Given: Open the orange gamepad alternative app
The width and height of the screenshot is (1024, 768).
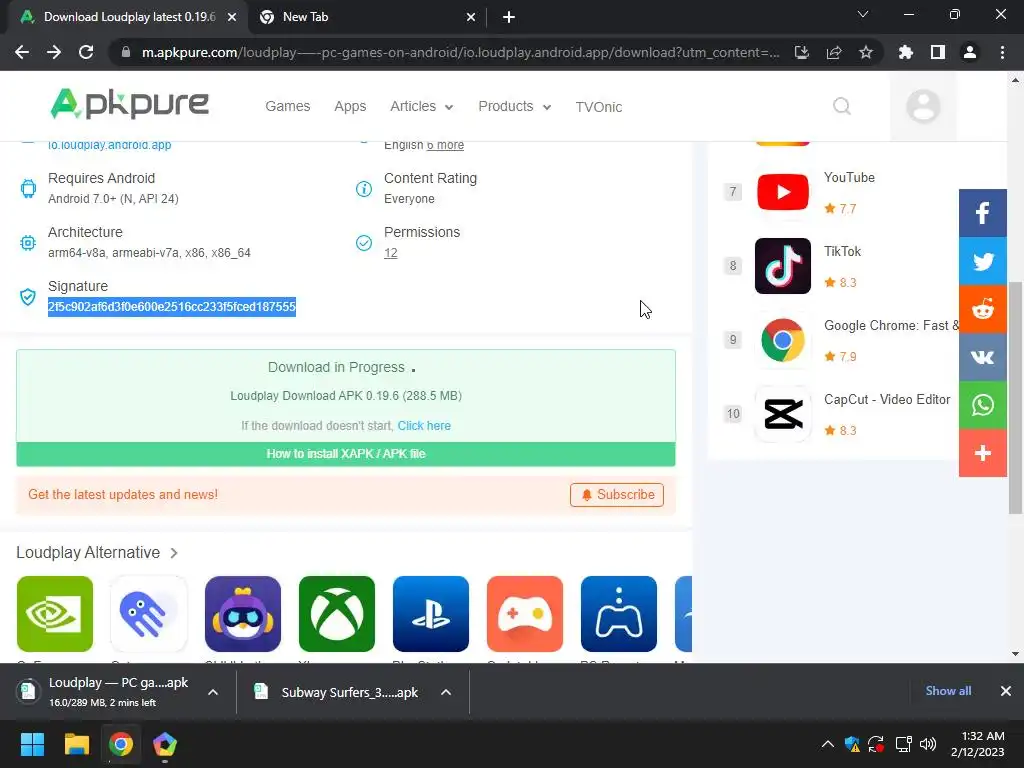Looking at the screenshot, I should click(525, 614).
